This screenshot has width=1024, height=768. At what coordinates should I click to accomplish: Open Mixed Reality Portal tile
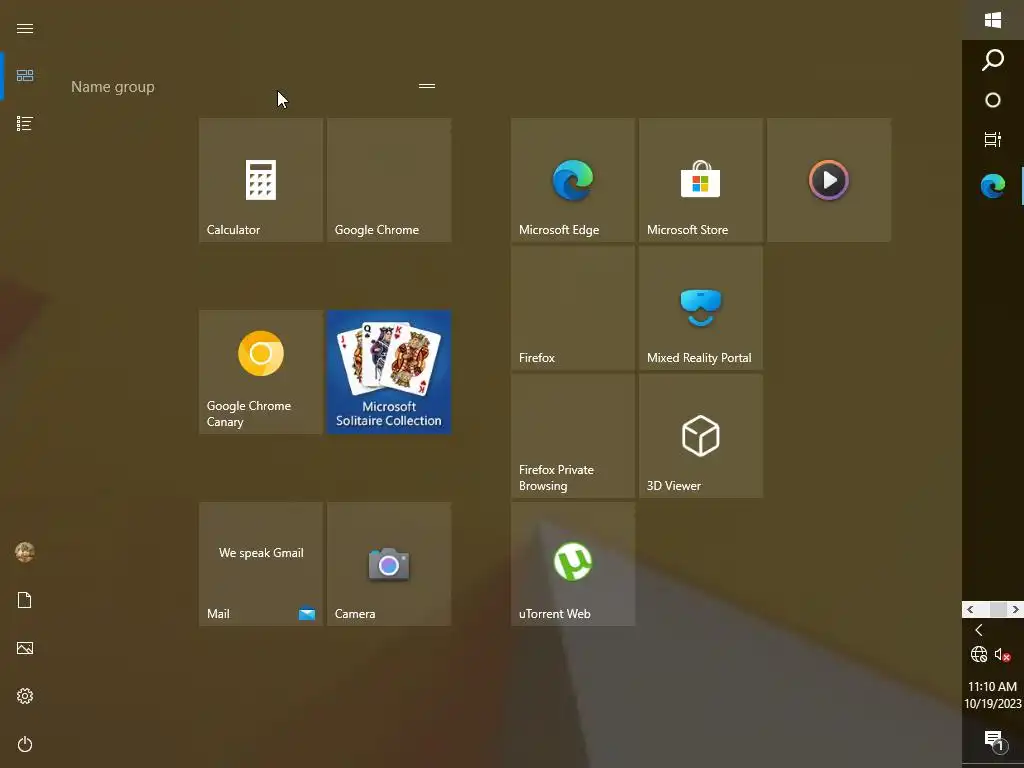pos(701,308)
